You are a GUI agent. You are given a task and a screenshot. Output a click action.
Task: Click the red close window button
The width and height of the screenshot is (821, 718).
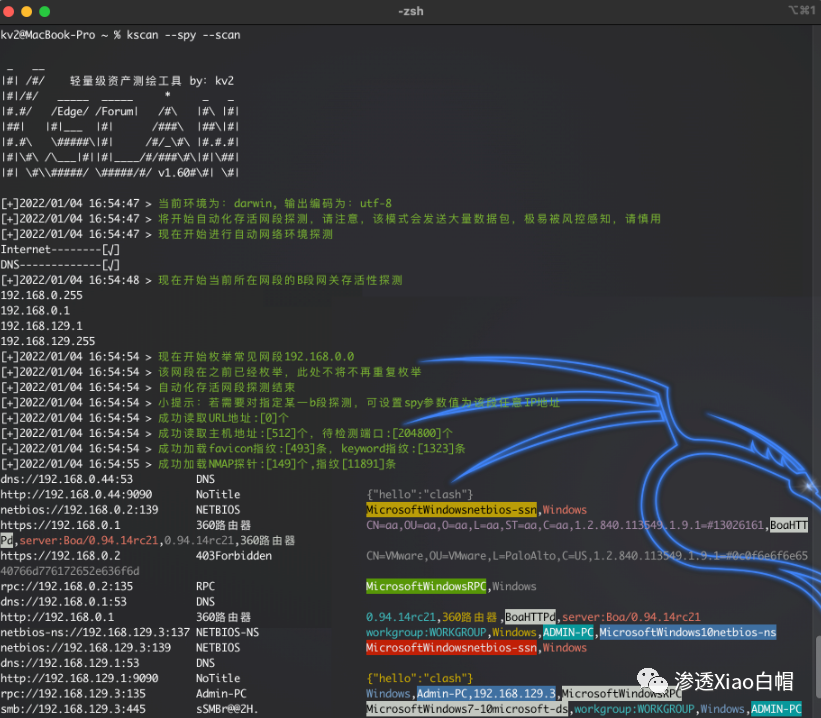click(8, 11)
